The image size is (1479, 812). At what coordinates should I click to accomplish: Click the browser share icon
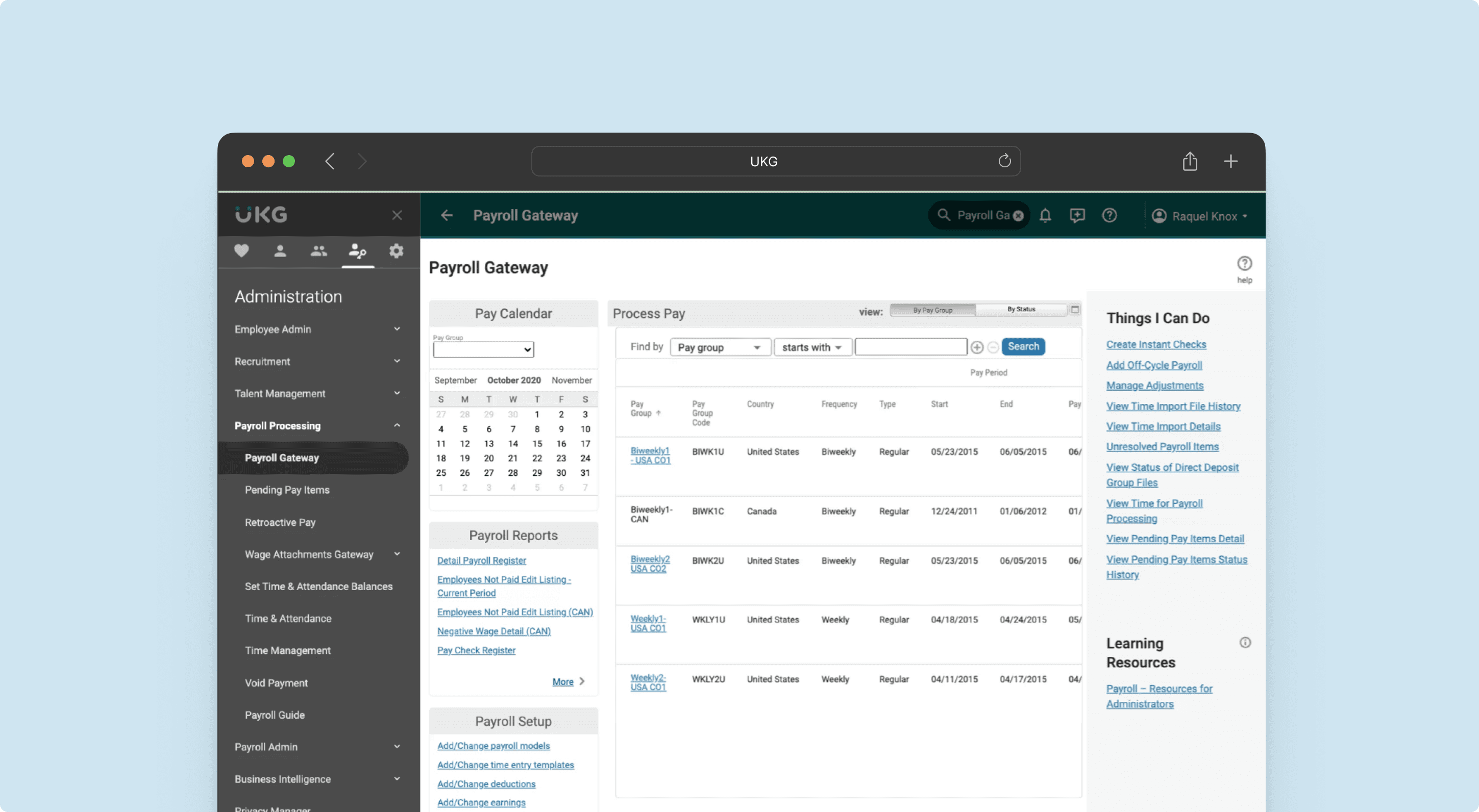tap(1190, 161)
